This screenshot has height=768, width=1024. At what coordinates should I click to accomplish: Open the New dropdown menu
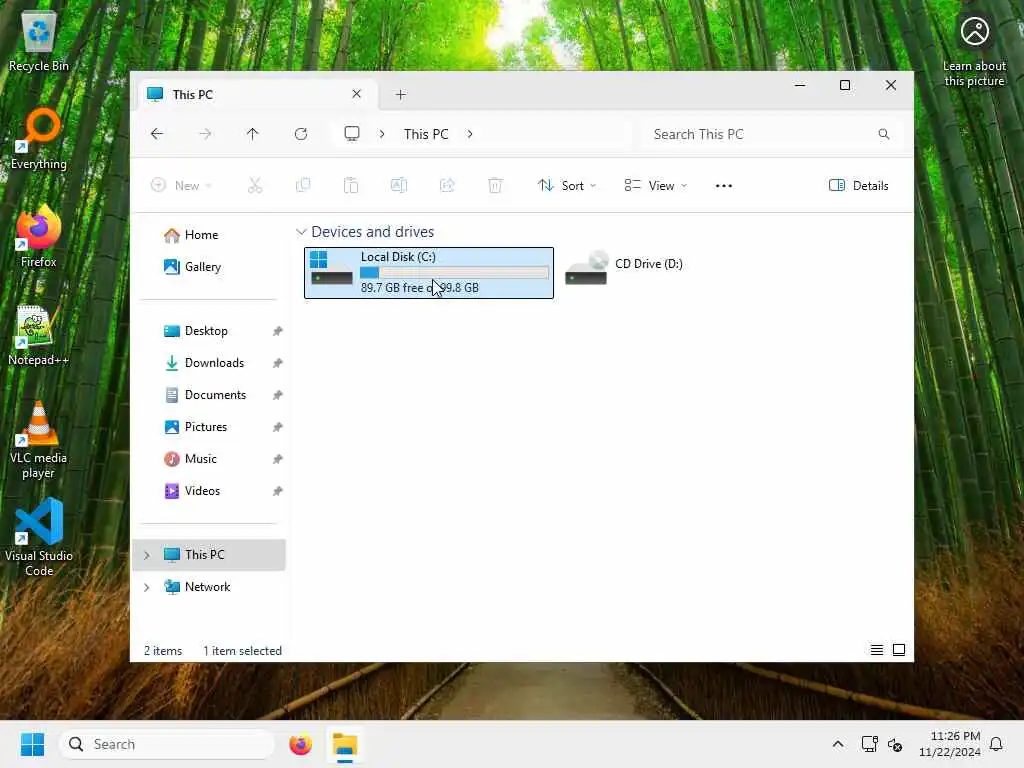(x=182, y=185)
